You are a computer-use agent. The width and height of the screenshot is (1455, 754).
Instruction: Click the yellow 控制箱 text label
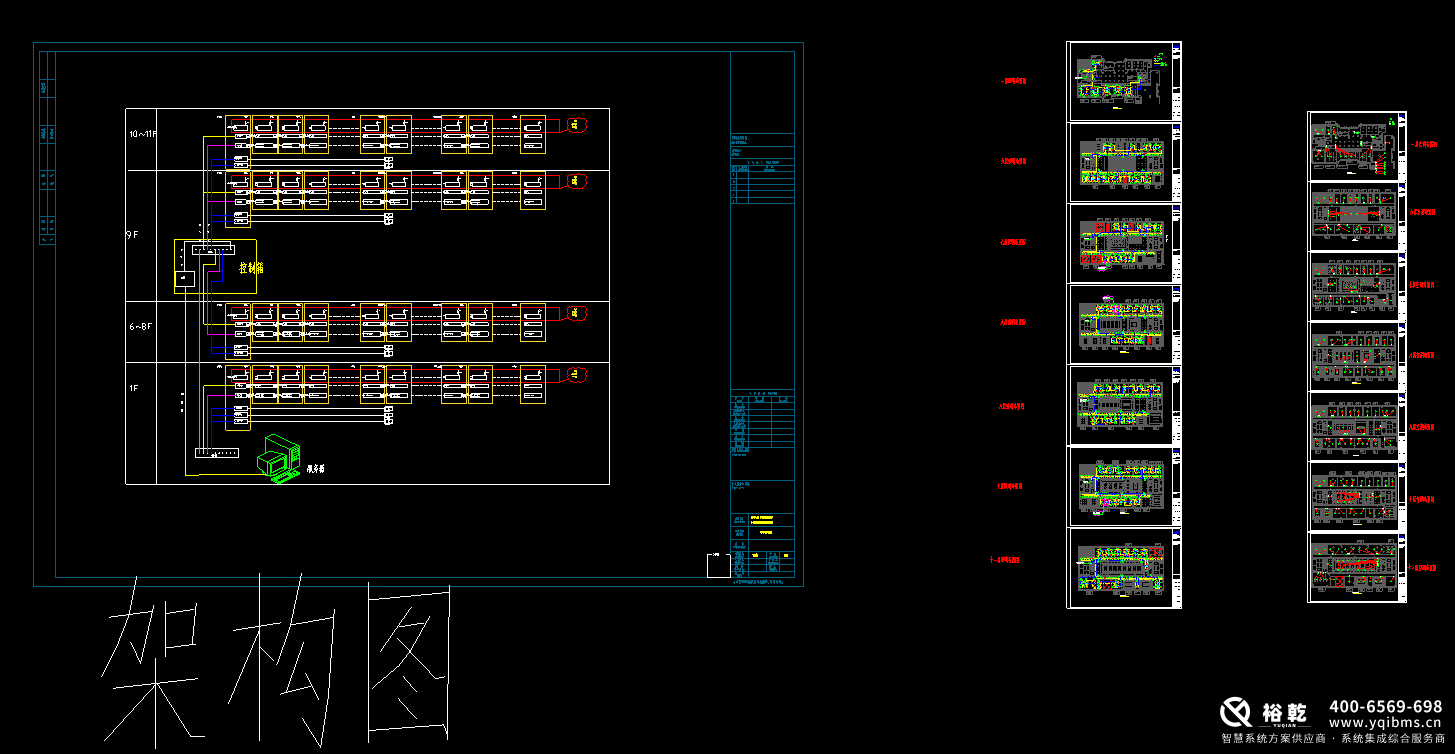(250, 268)
